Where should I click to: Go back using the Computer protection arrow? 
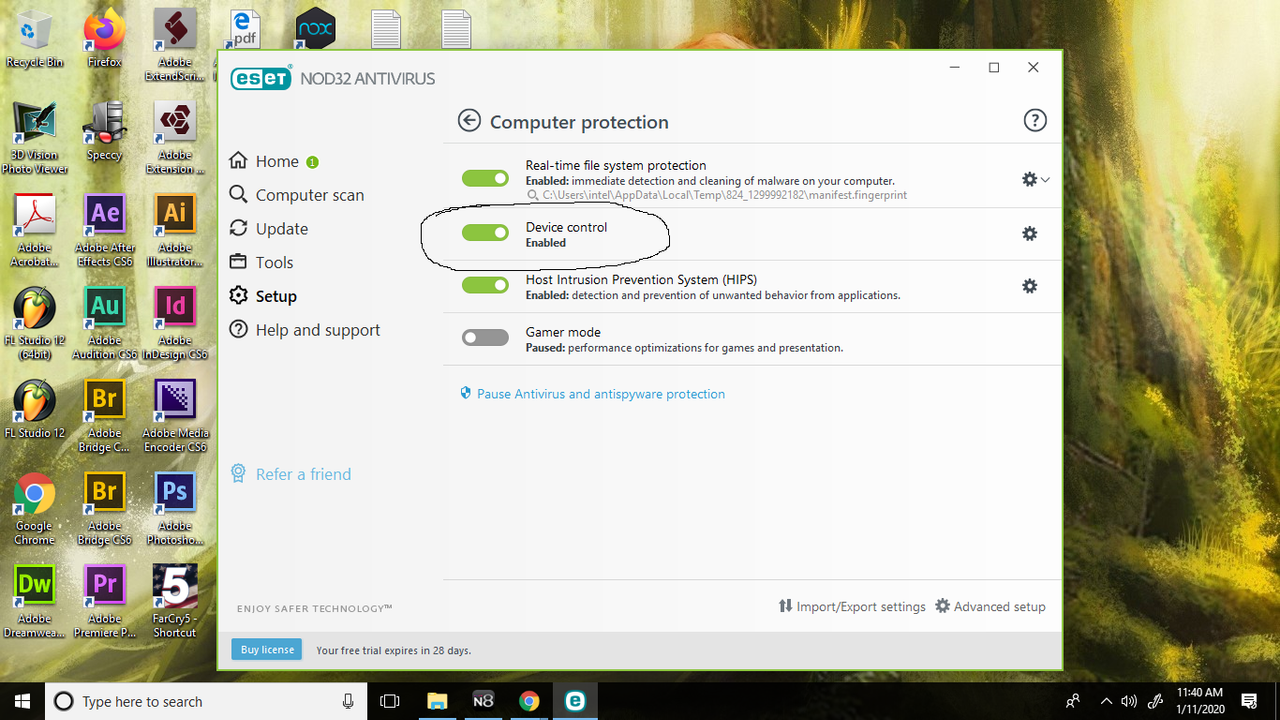click(469, 121)
